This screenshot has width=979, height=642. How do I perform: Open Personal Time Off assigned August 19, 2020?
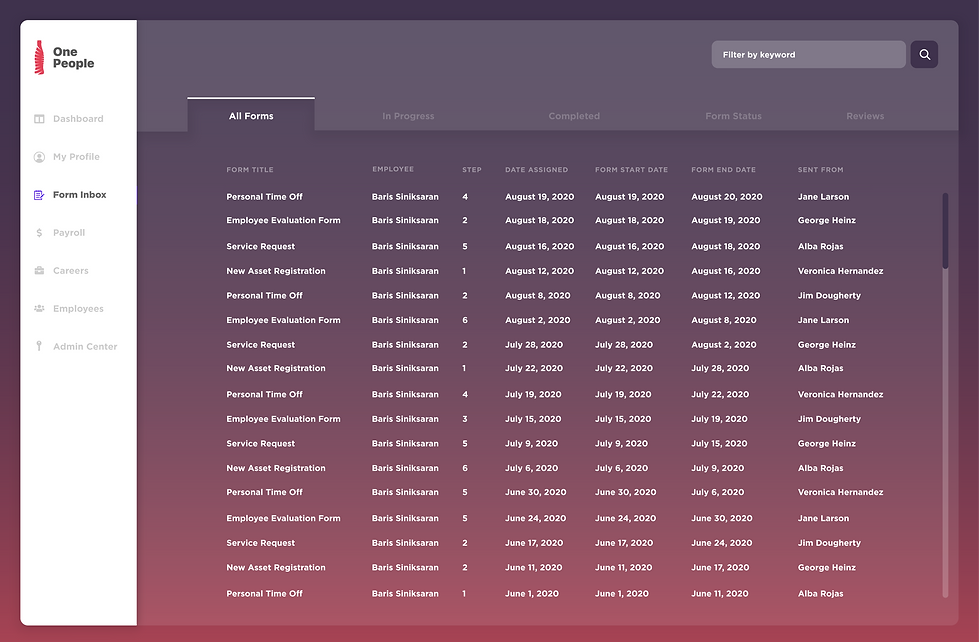(264, 197)
